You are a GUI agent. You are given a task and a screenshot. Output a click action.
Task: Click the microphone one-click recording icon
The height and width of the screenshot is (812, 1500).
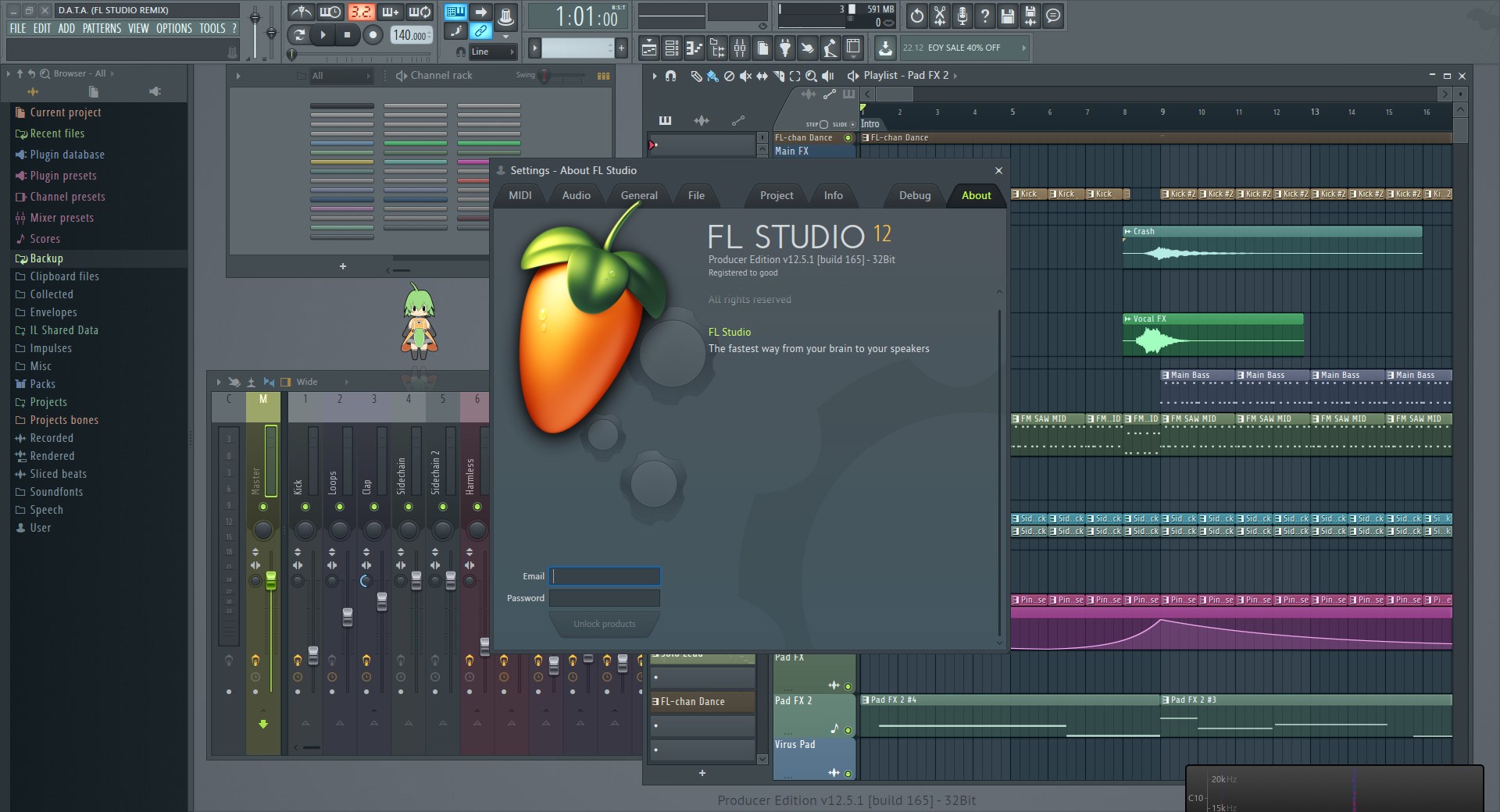click(962, 16)
